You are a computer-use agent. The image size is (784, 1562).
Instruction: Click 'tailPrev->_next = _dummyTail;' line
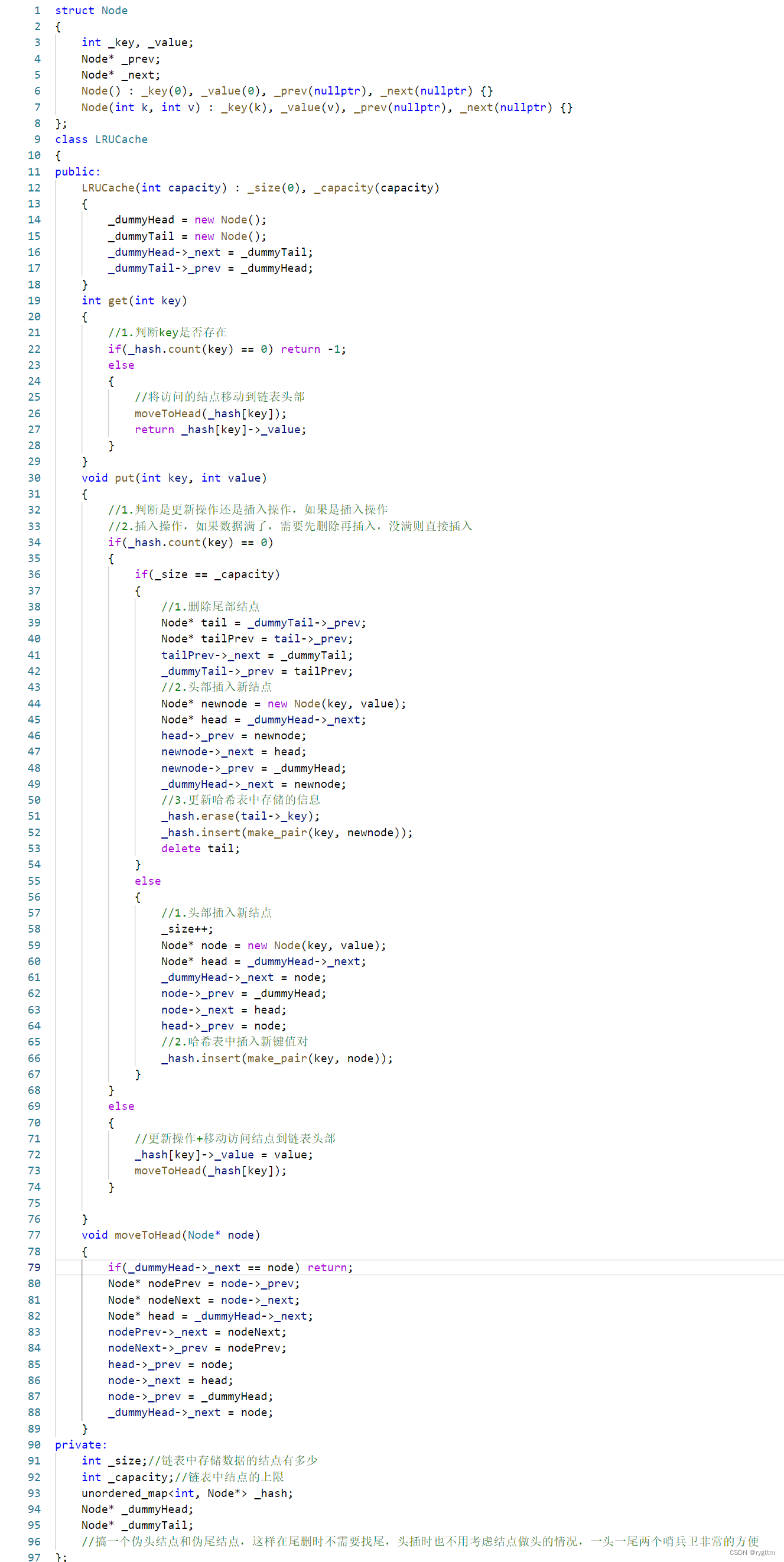[x=257, y=655]
